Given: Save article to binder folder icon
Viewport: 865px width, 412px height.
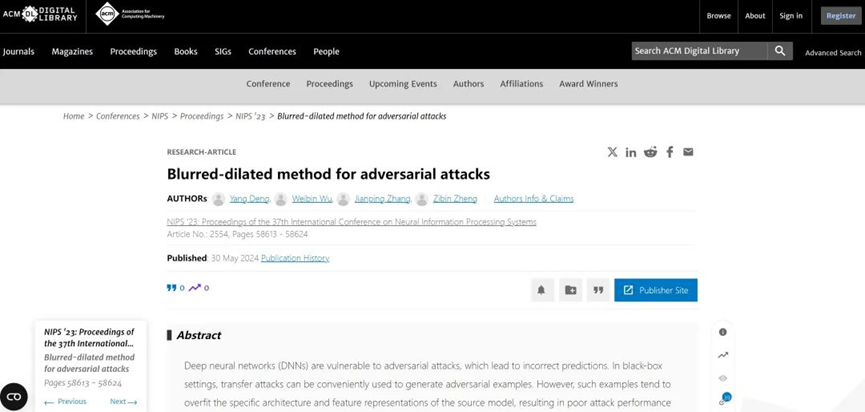Looking at the screenshot, I should coord(570,290).
